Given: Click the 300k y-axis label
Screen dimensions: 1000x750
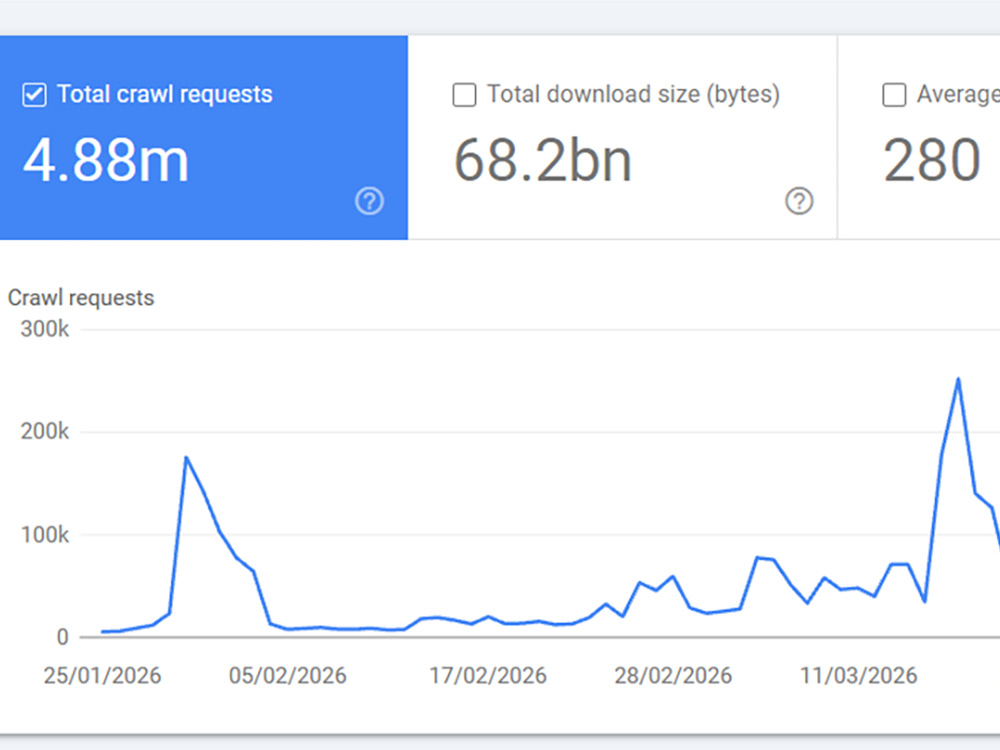Looking at the screenshot, I should click(45, 329).
